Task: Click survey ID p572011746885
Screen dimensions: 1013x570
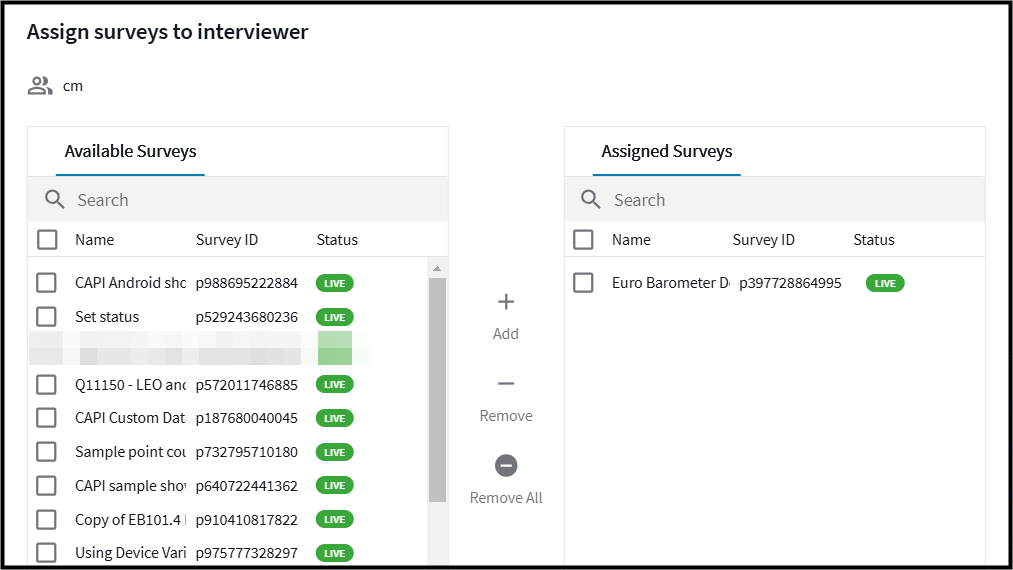Action: (247, 385)
